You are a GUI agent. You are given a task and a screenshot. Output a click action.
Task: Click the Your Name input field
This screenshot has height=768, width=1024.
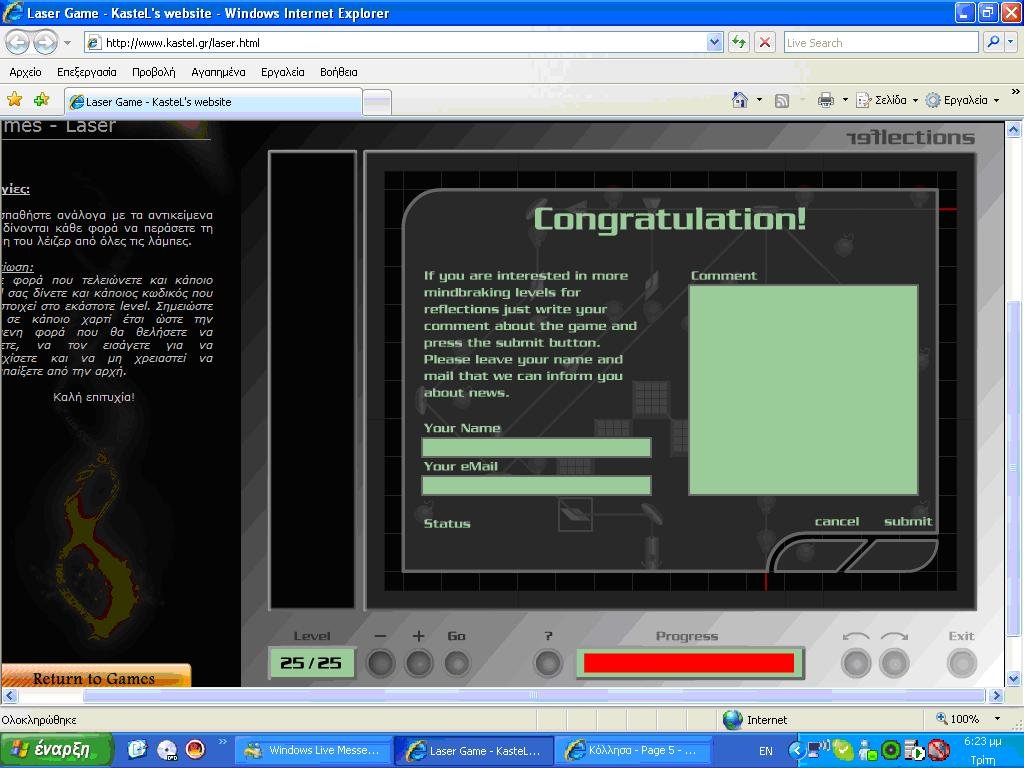tap(536, 447)
